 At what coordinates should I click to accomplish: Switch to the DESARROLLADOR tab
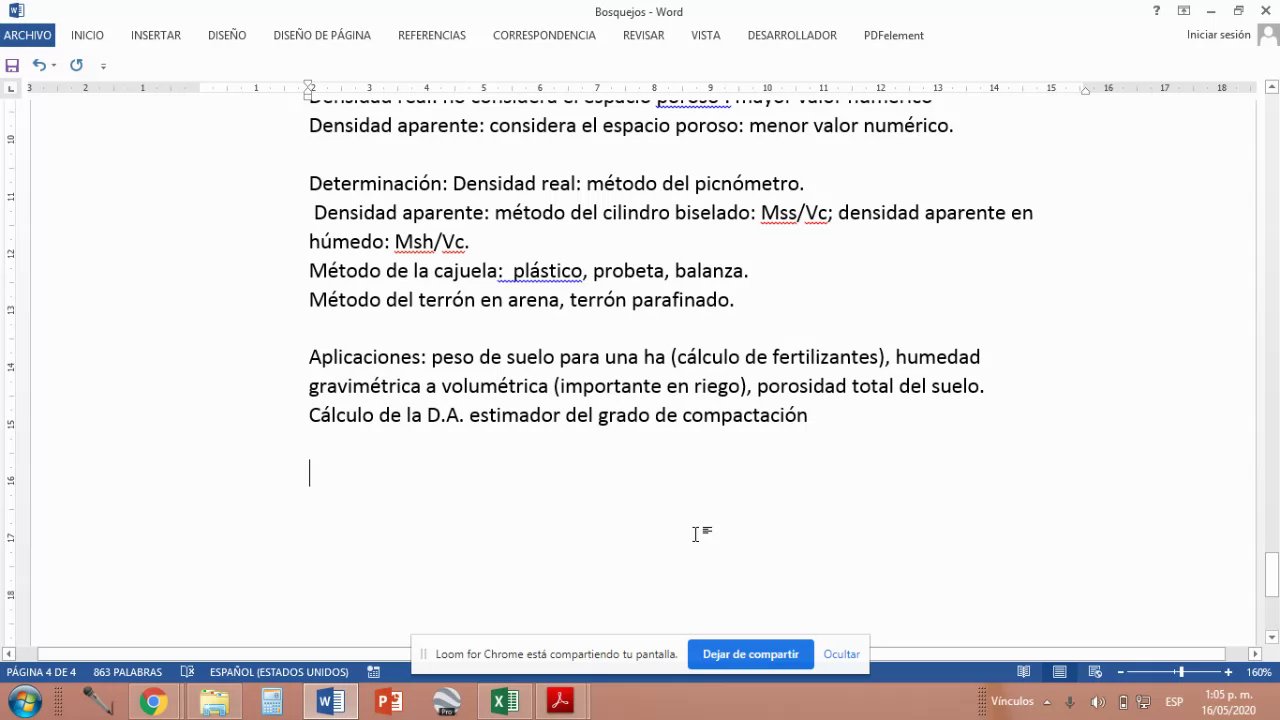pyautogui.click(x=792, y=35)
